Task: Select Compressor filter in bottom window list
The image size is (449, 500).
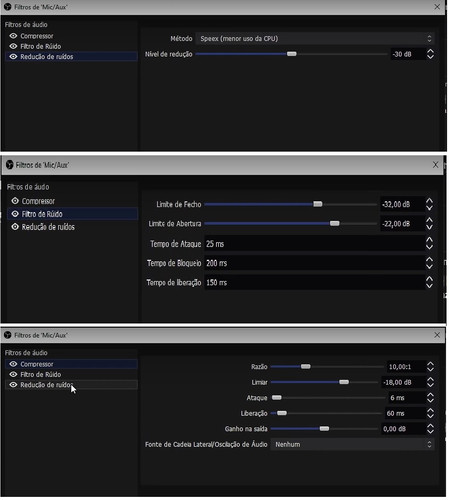Action: pos(71,364)
